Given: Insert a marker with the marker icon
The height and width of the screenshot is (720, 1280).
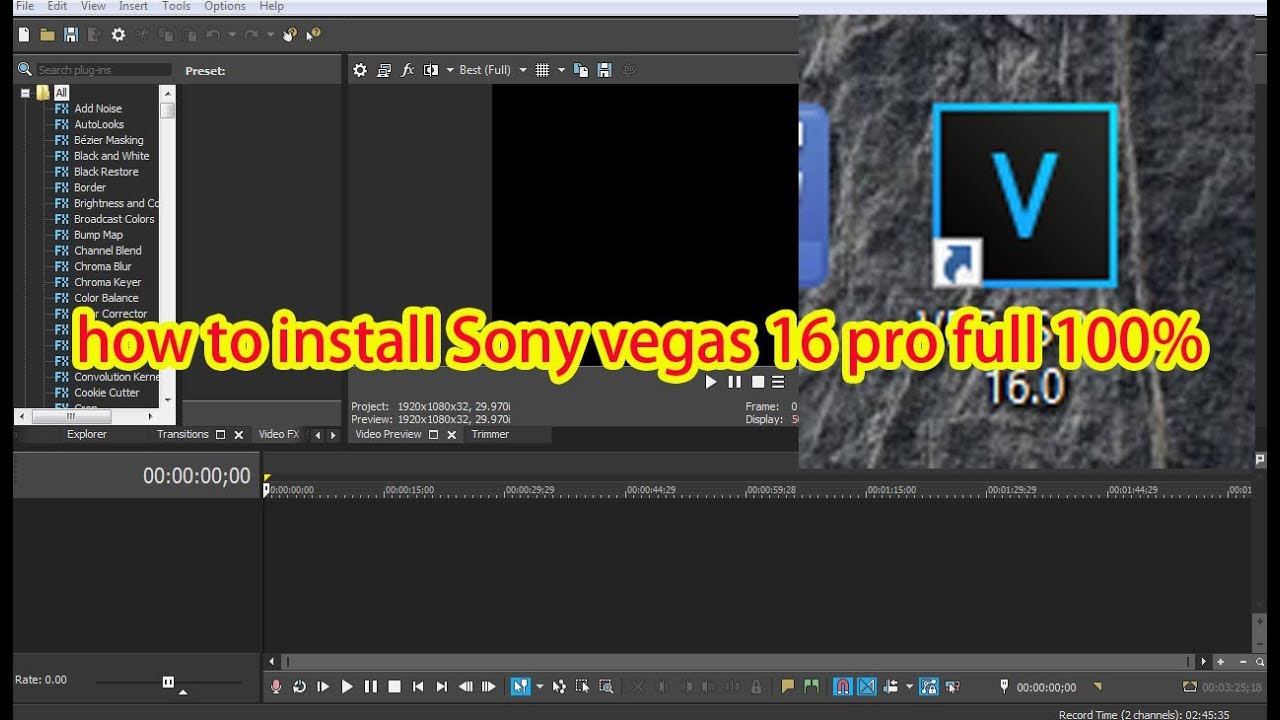Looking at the screenshot, I should pos(787,687).
